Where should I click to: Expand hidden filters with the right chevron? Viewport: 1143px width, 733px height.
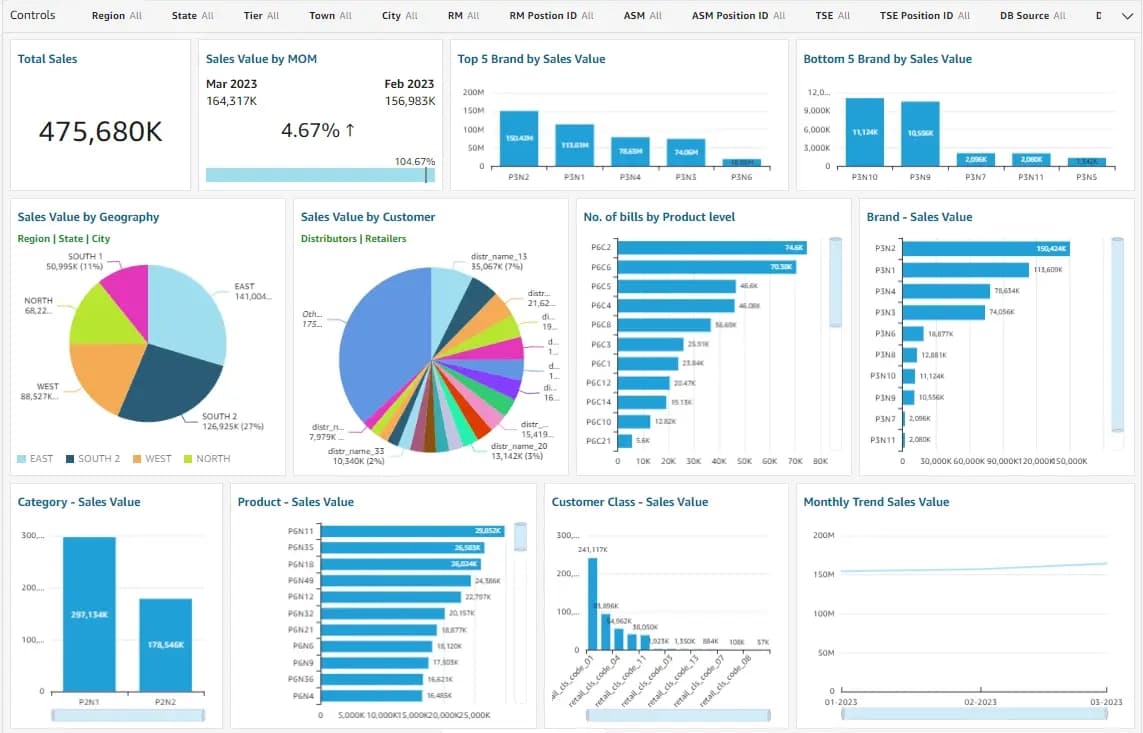click(1128, 15)
